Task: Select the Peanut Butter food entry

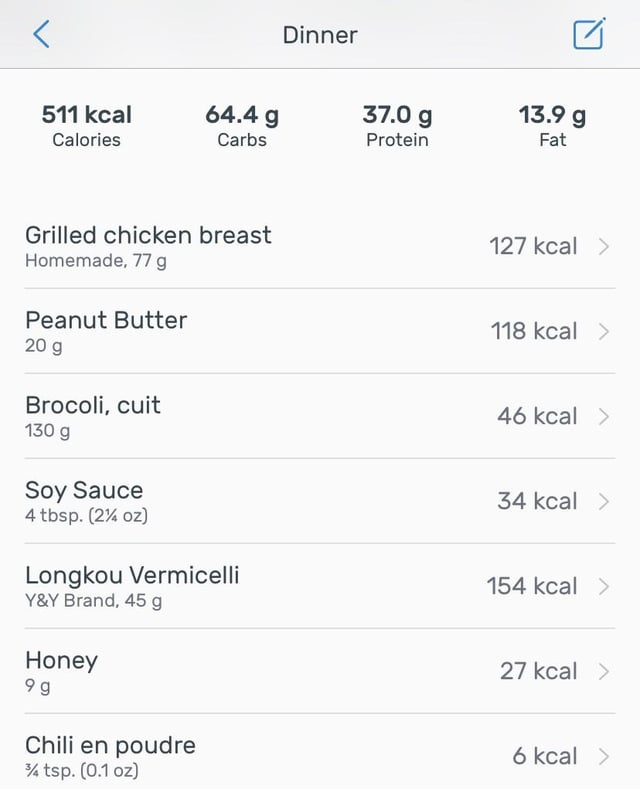Action: pos(320,332)
